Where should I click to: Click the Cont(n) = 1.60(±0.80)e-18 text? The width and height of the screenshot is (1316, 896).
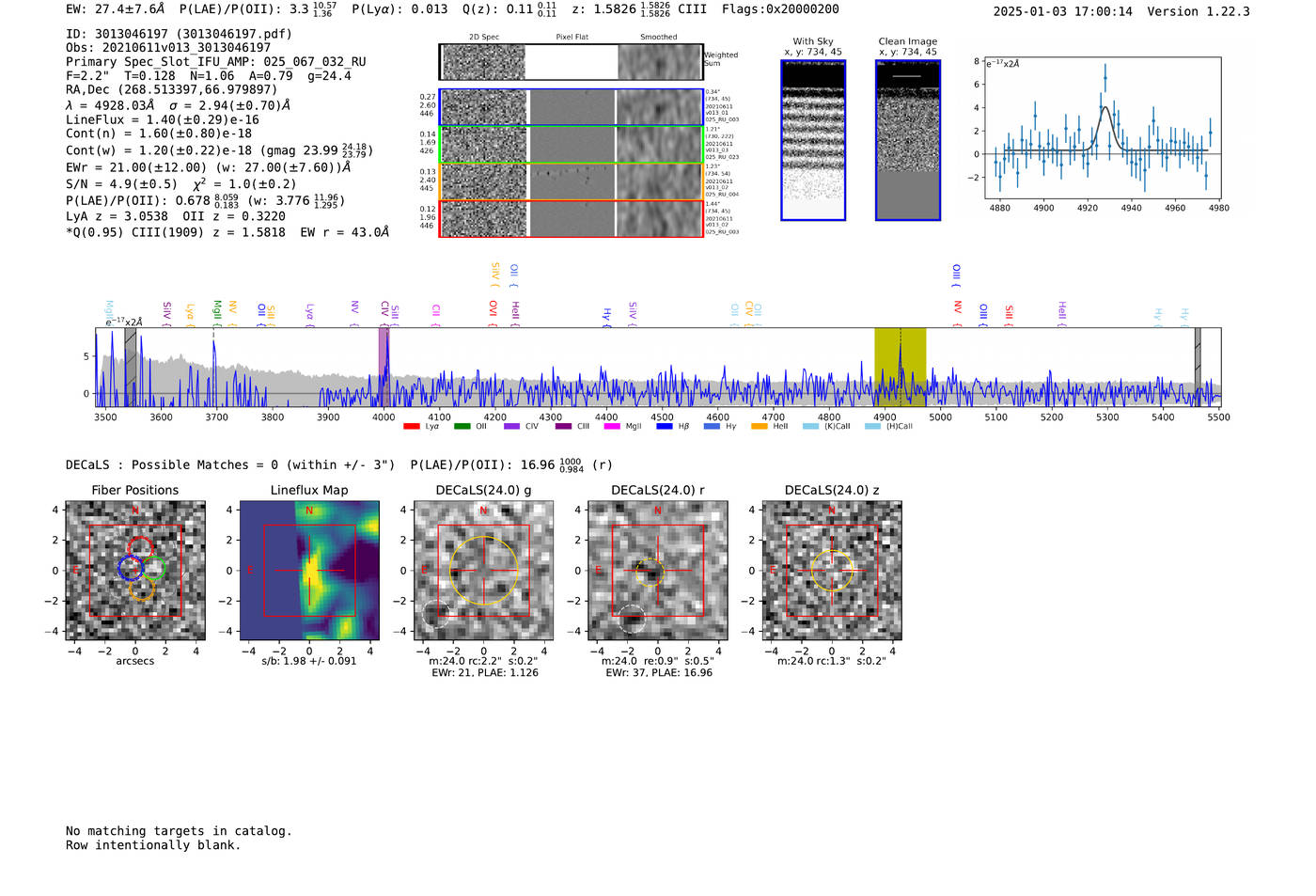(x=159, y=134)
